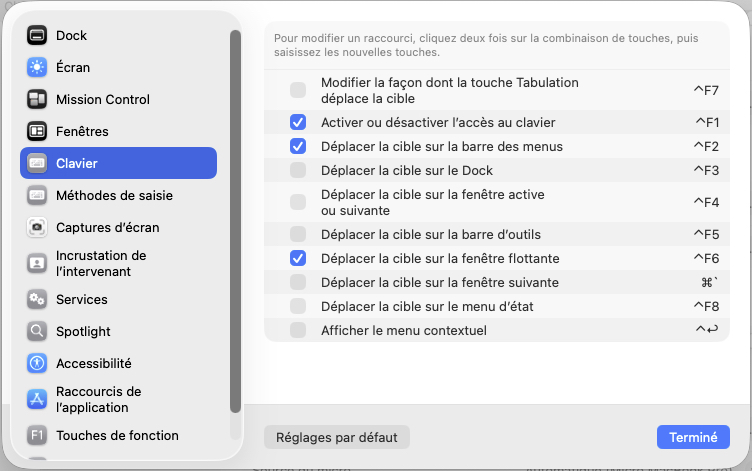Viewport: 752px width, 471px height.
Task: Select the Écran sun icon
Action: pos(37,68)
